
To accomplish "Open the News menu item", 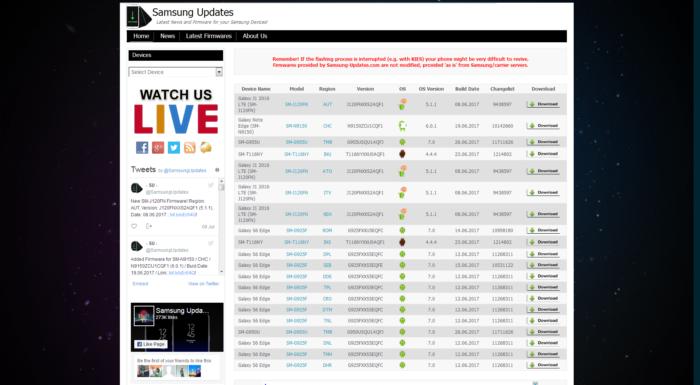I will tap(167, 36).
